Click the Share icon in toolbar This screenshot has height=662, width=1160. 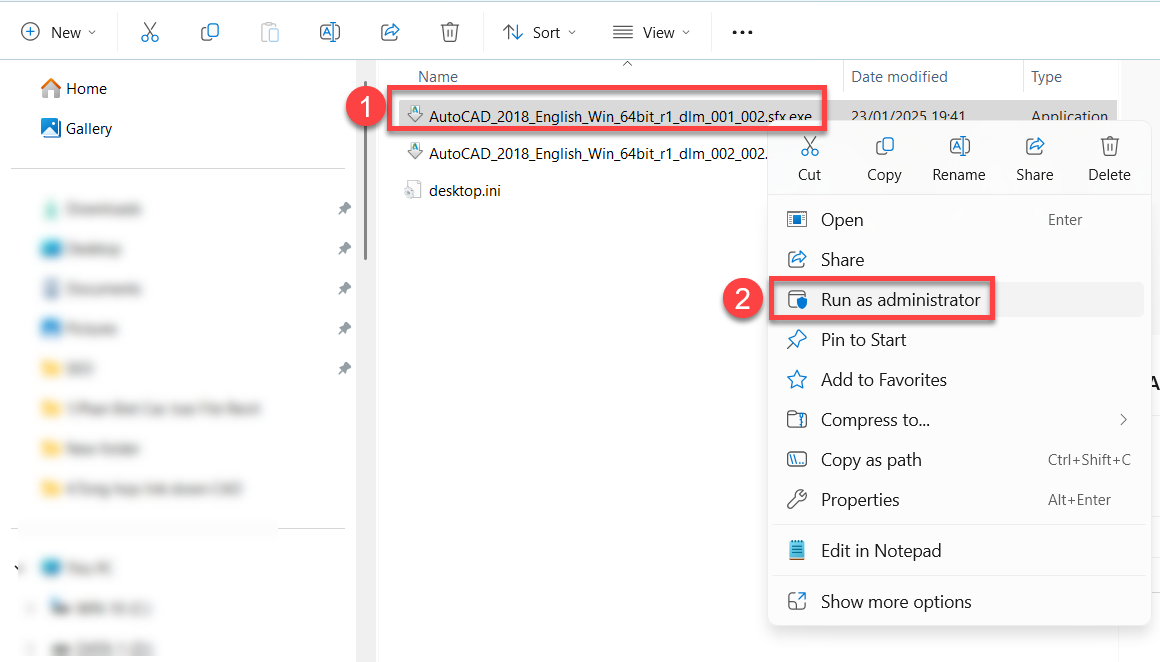pos(390,33)
